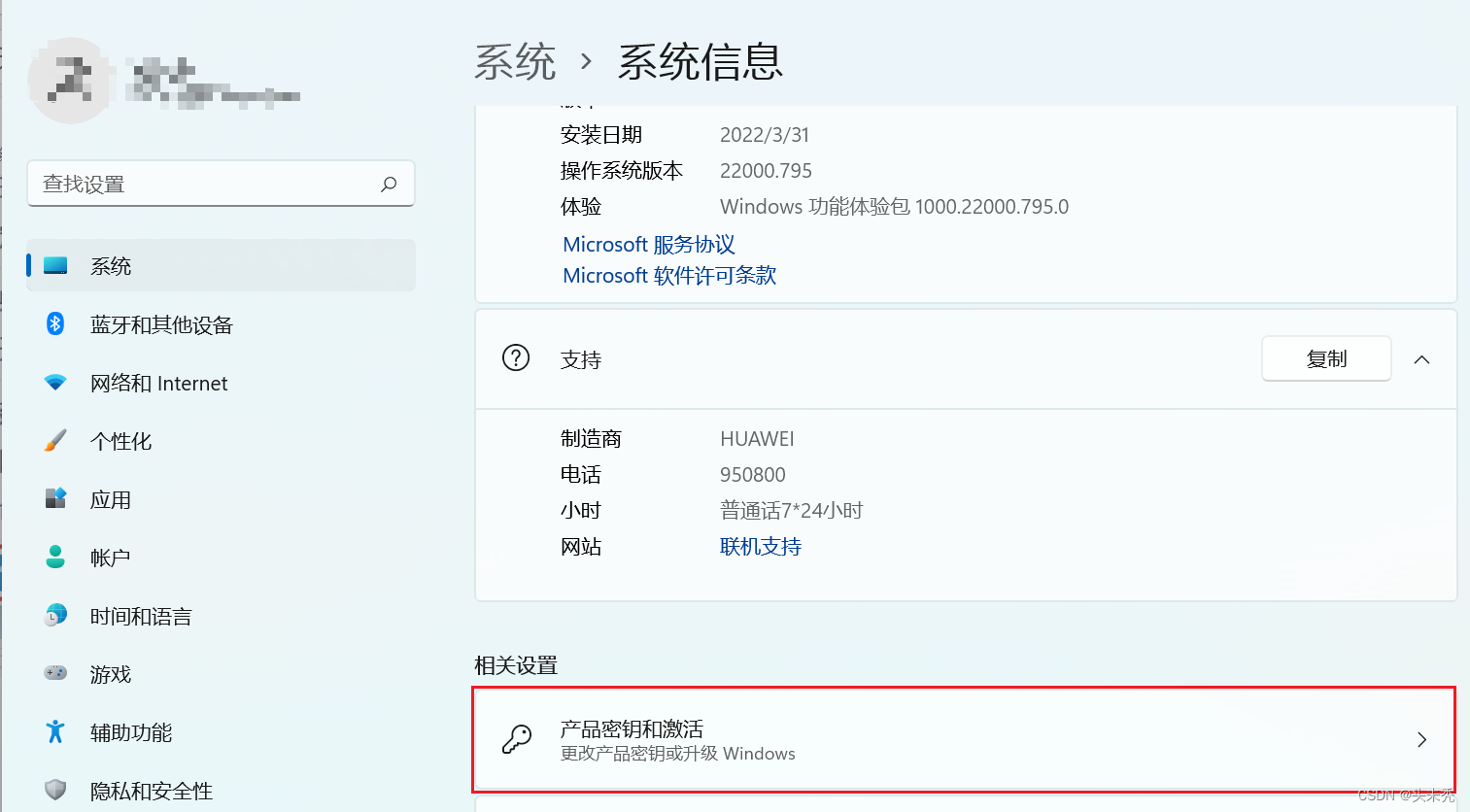
Task: Open Microsoft 软件许可条款 link
Action: [x=669, y=276]
